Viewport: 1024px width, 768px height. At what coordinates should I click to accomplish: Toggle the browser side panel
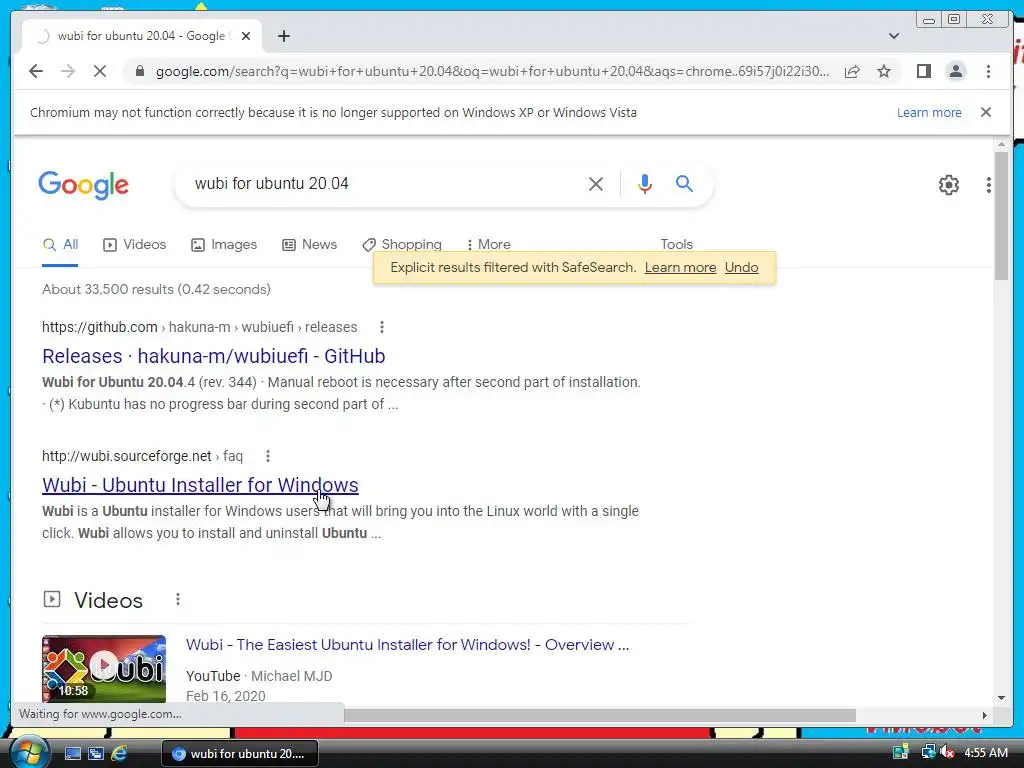click(x=923, y=71)
